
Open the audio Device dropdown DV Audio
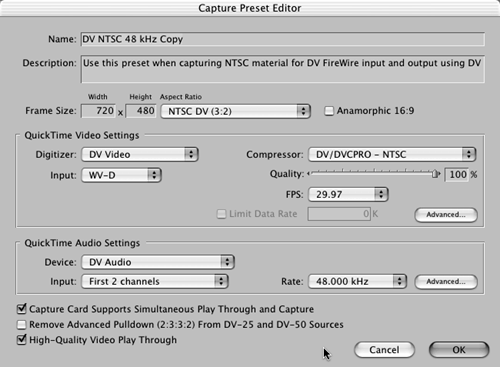(158, 262)
